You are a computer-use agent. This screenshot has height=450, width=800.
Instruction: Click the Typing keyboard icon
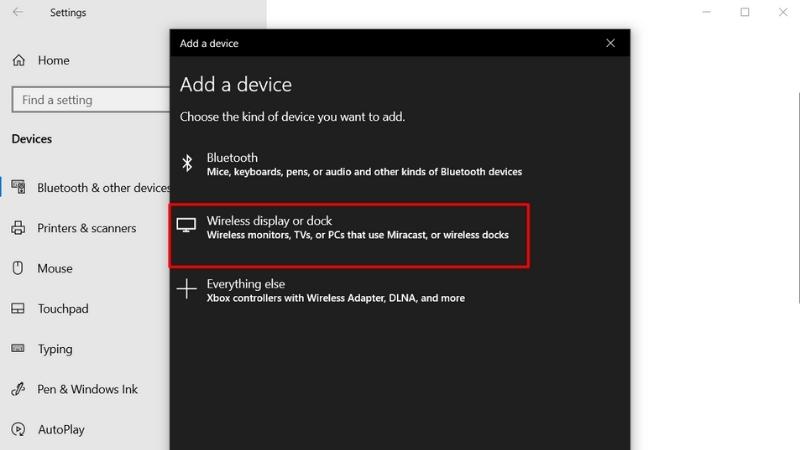point(18,348)
